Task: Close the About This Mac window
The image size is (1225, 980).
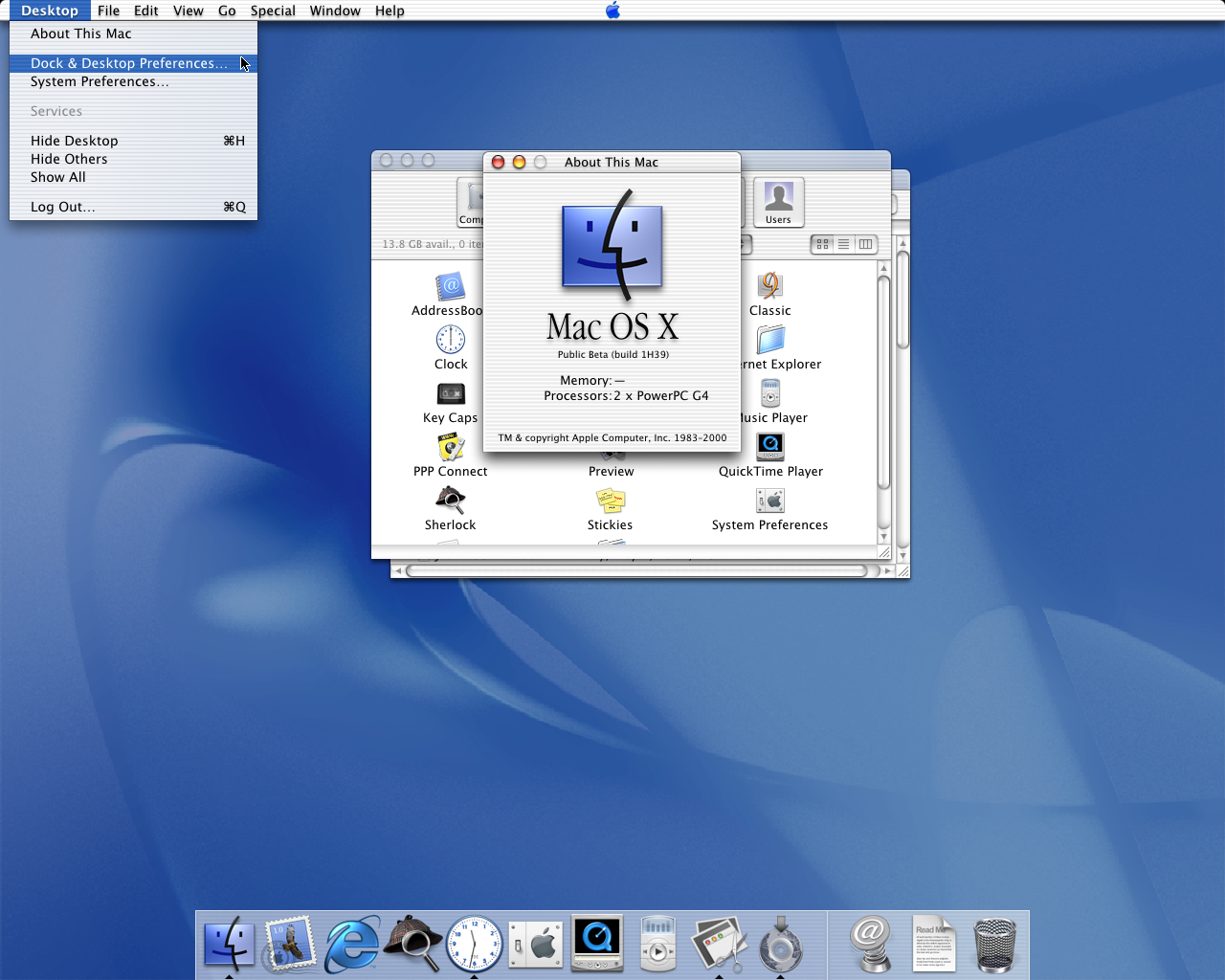Action: pos(498,162)
